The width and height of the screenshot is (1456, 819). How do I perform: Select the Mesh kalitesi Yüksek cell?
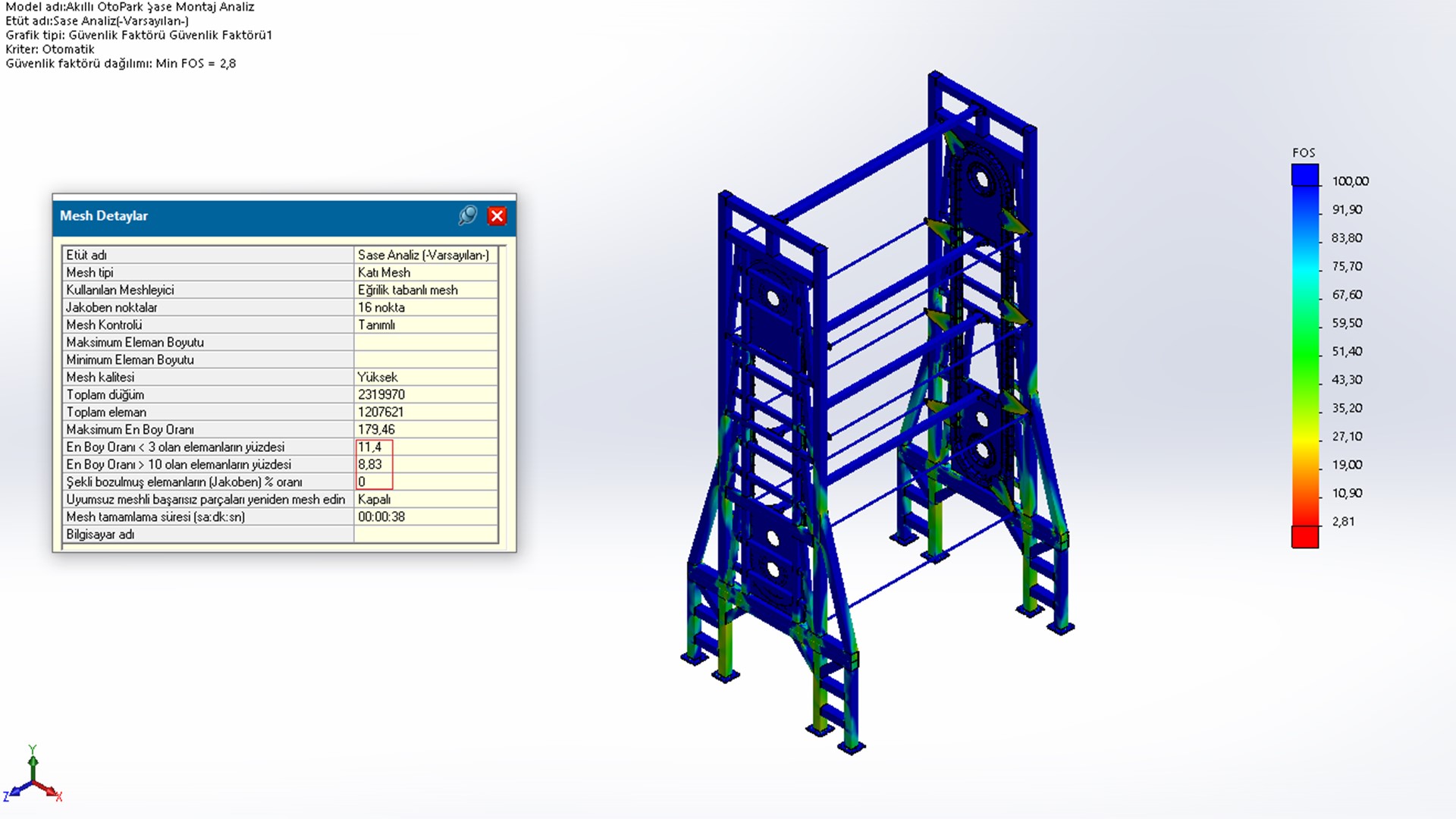pyautogui.click(x=378, y=378)
